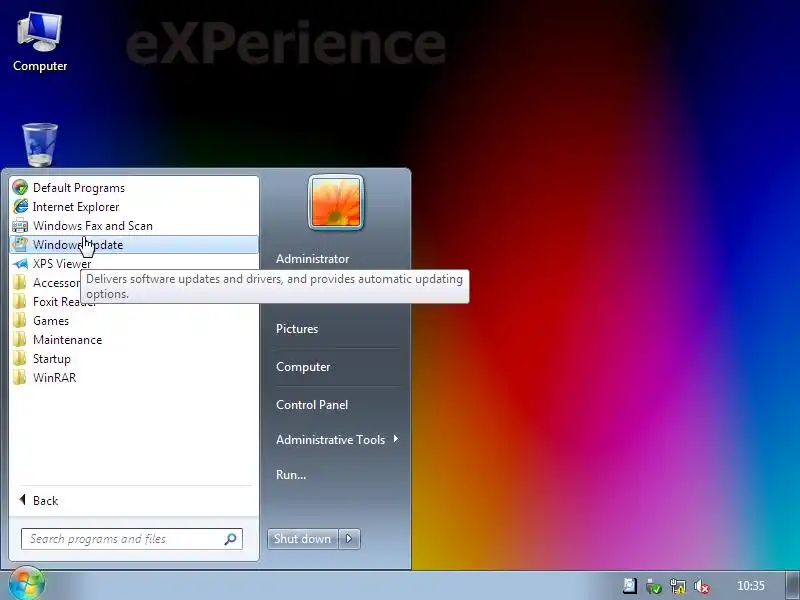The width and height of the screenshot is (800, 600).
Task: Click the Windows Update icon
Action: (x=20, y=244)
